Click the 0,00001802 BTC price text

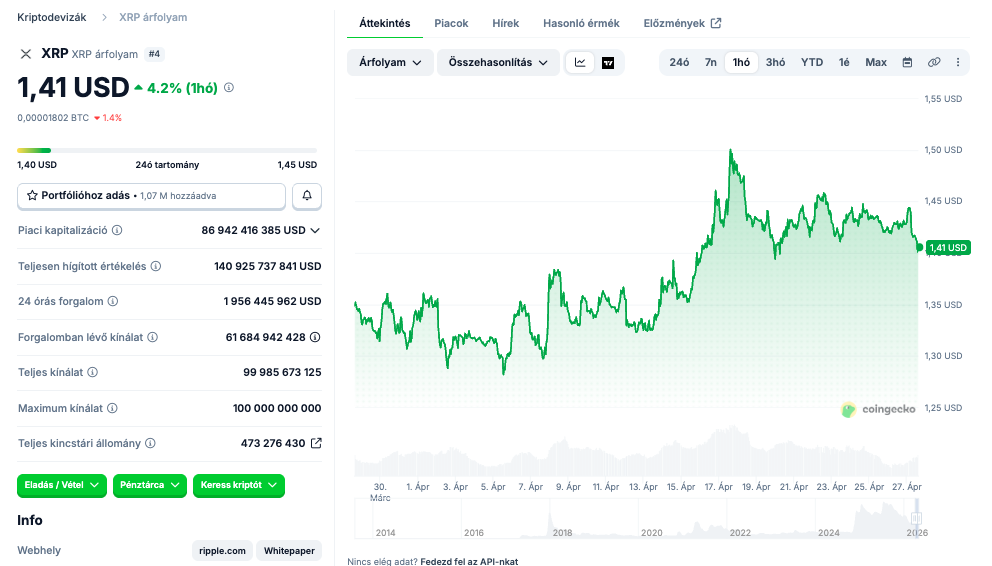(x=53, y=118)
